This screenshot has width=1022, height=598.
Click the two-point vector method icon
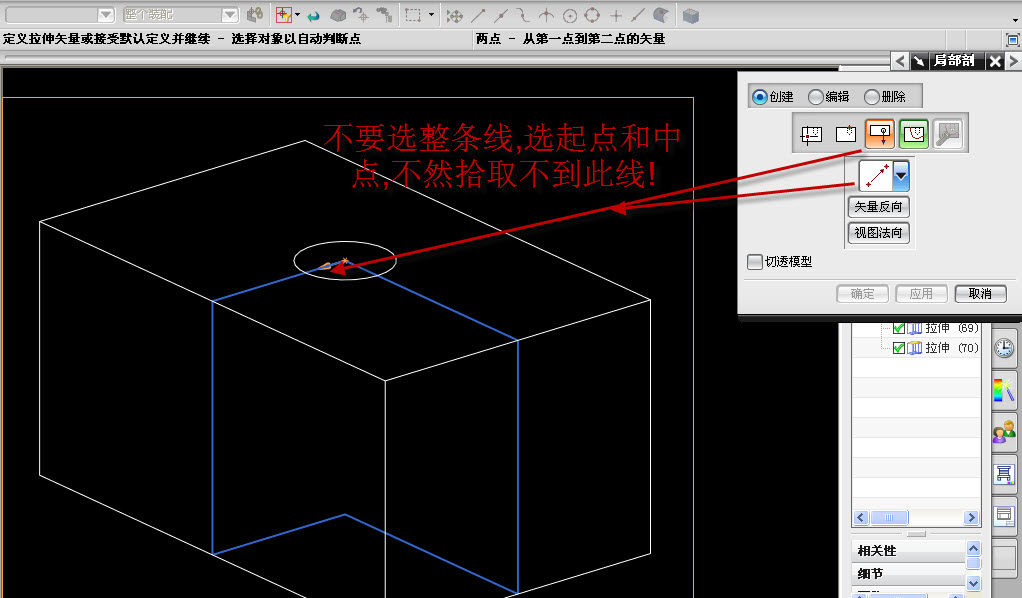pos(876,175)
